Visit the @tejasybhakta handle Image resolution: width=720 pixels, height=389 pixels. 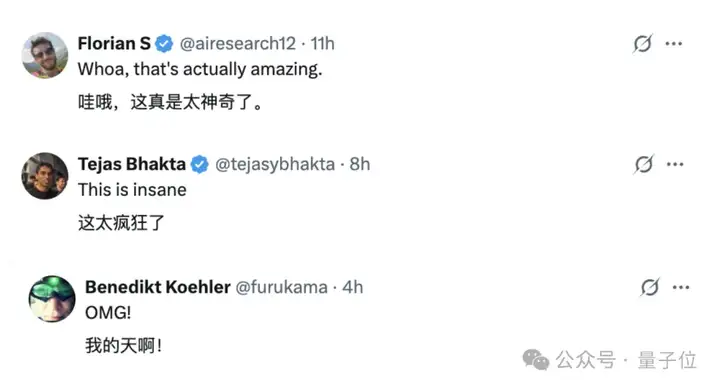[275, 164]
